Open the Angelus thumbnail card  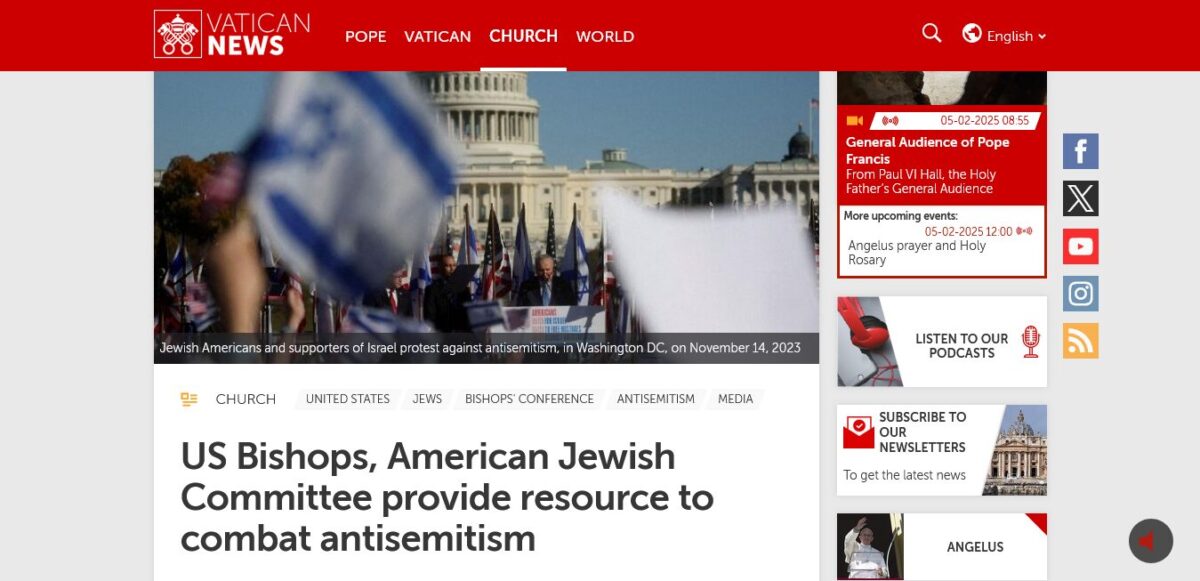942,547
